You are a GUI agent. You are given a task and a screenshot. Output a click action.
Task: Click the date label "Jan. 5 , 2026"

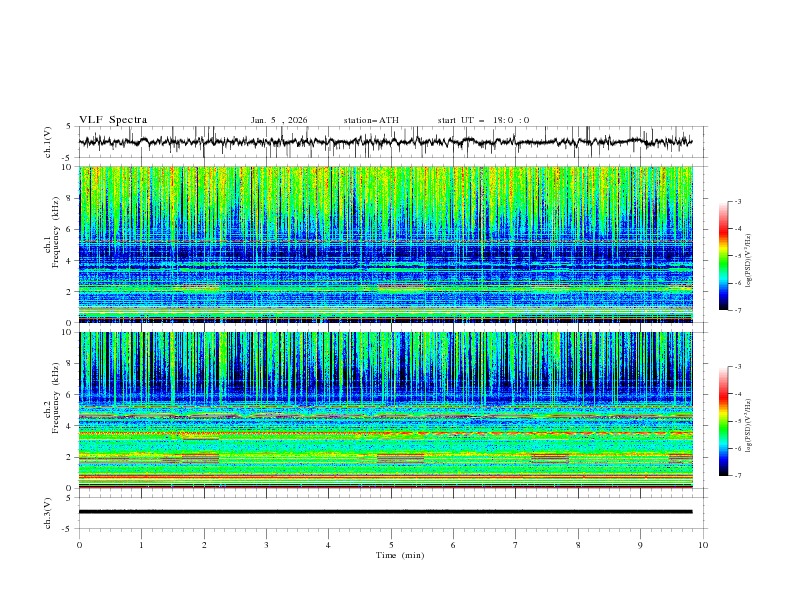tap(279, 120)
